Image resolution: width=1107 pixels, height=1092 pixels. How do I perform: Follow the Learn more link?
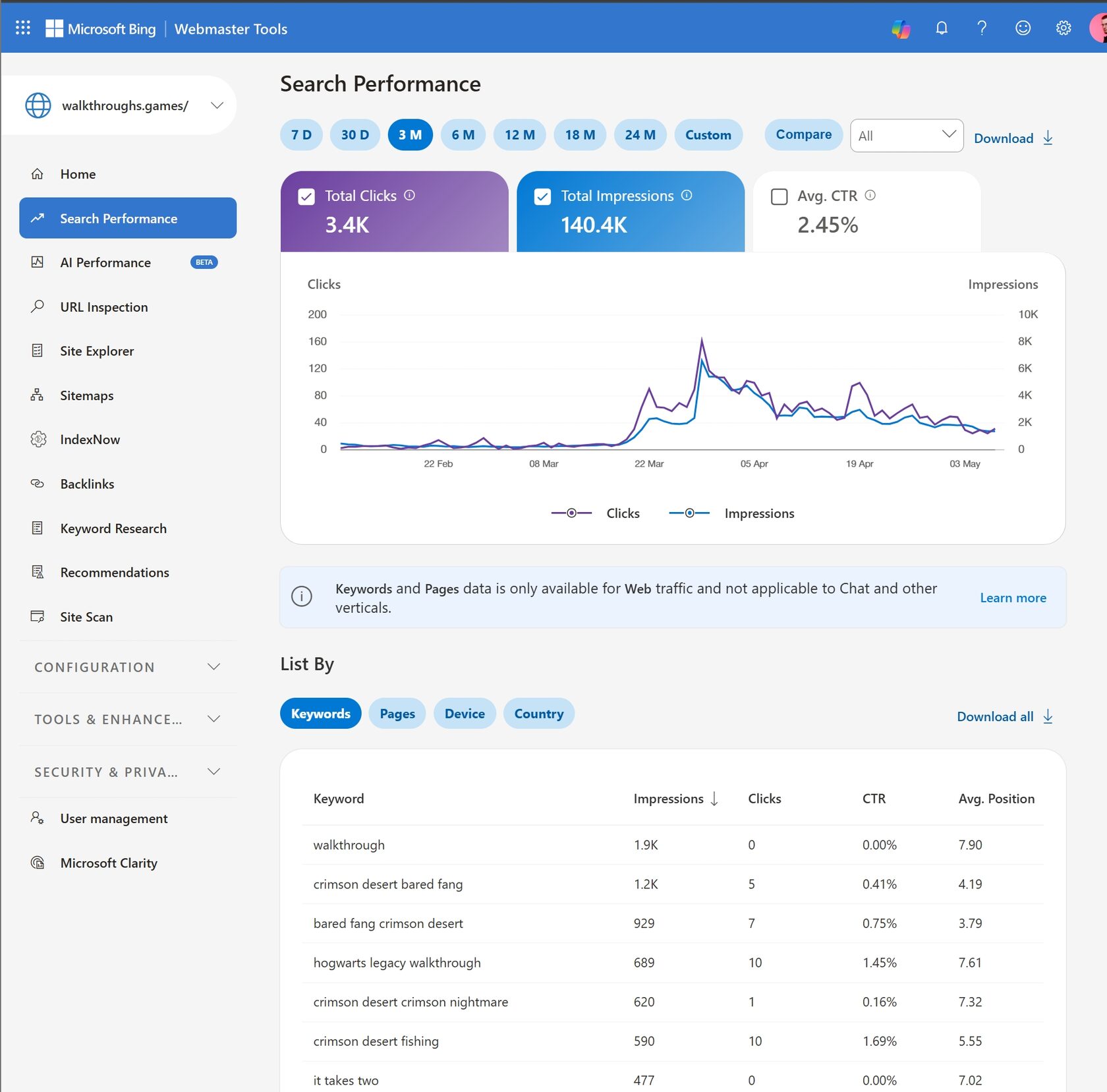coord(1013,598)
